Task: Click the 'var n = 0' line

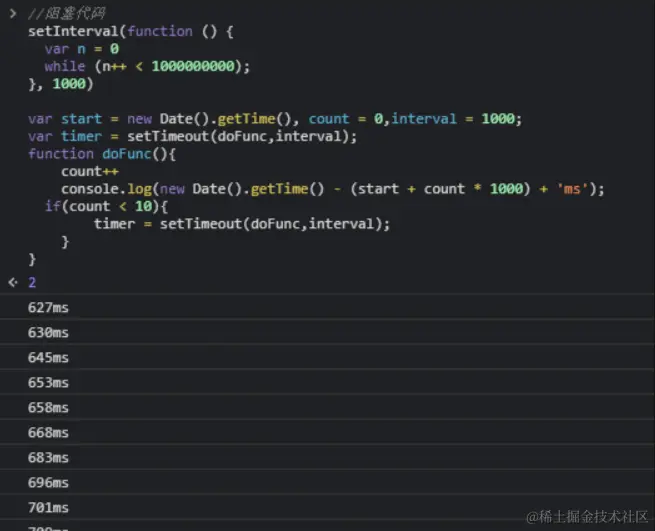Action: (x=82, y=49)
